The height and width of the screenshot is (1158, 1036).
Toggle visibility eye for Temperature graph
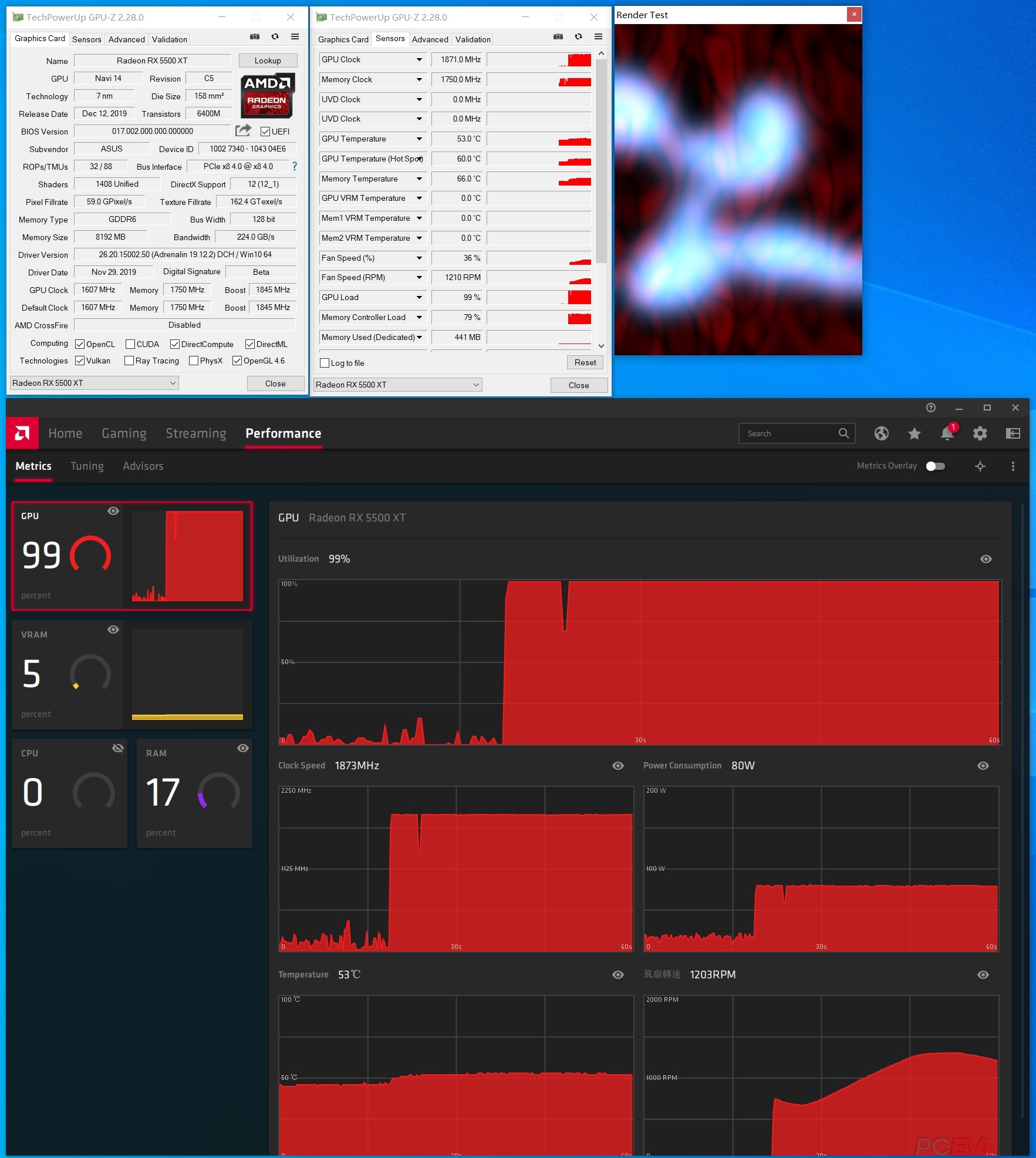pos(618,975)
